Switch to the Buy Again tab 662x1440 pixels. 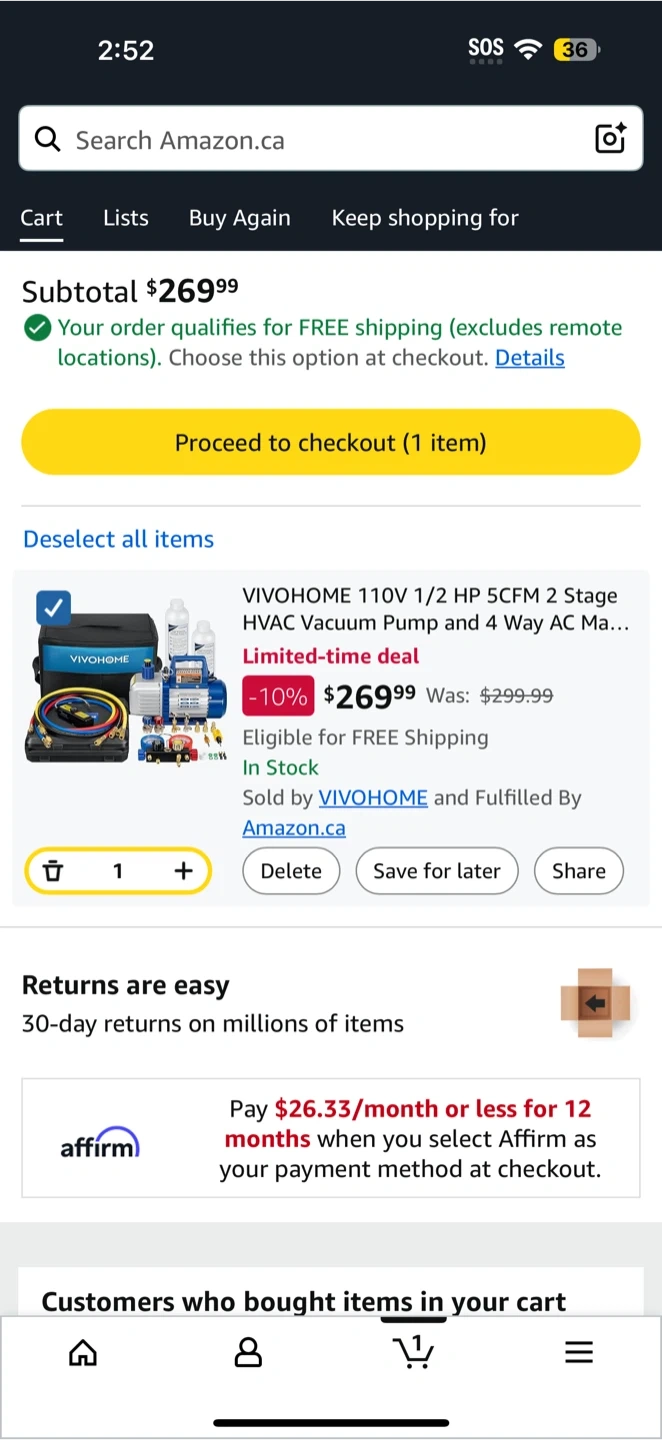point(240,218)
